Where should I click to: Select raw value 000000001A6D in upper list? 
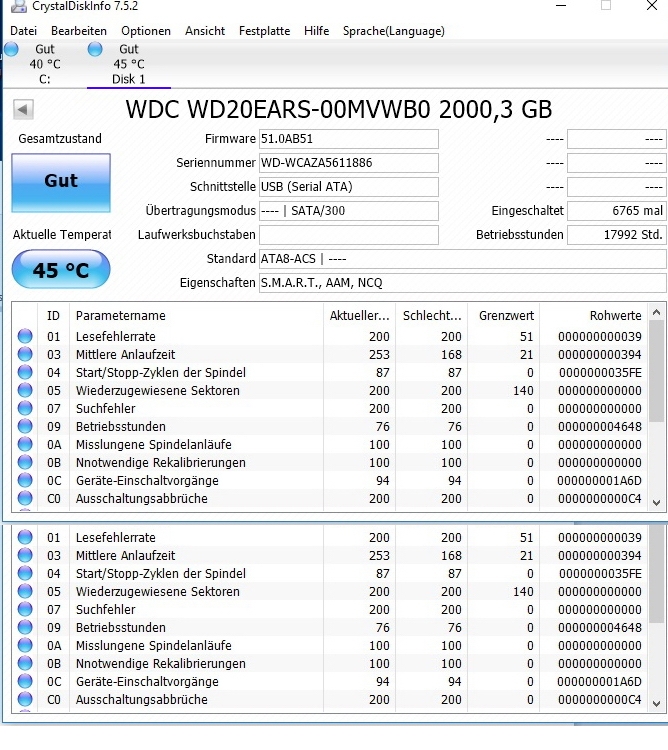click(600, 481)
